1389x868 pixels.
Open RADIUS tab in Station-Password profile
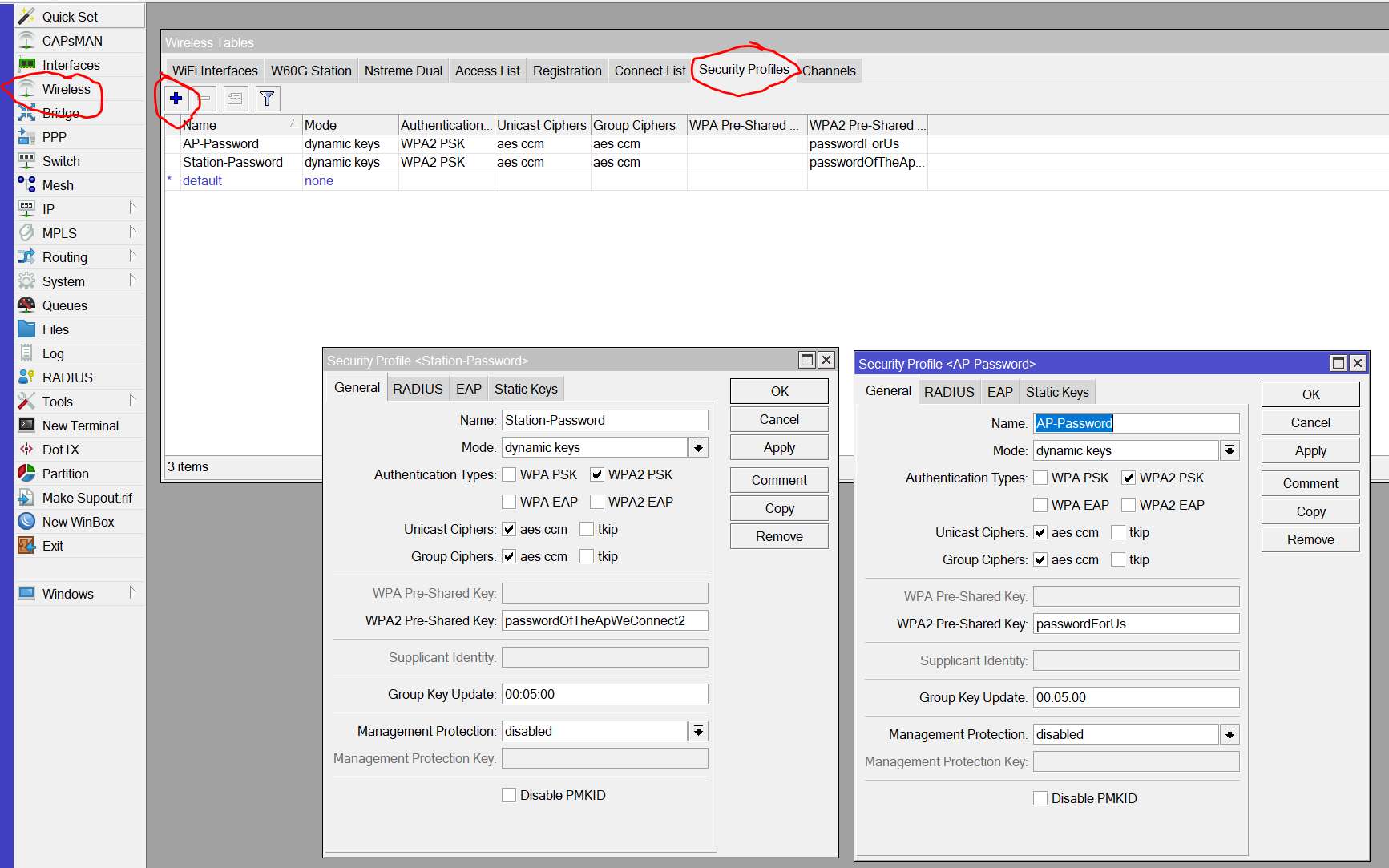click(x=418, y=389)
